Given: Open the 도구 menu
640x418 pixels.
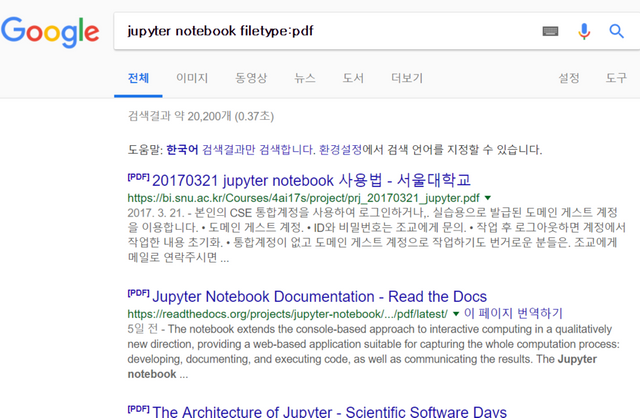Looking at the screenshot, I should pyautogui.click(x=616, y=78).
